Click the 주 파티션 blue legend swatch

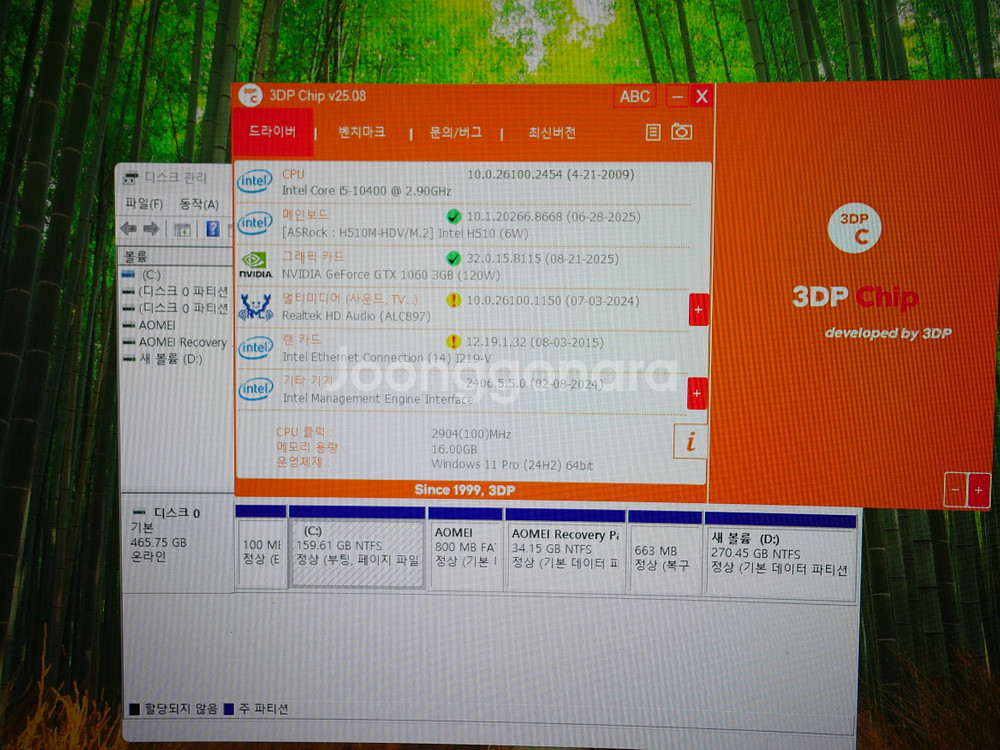(x=229, y=709)
